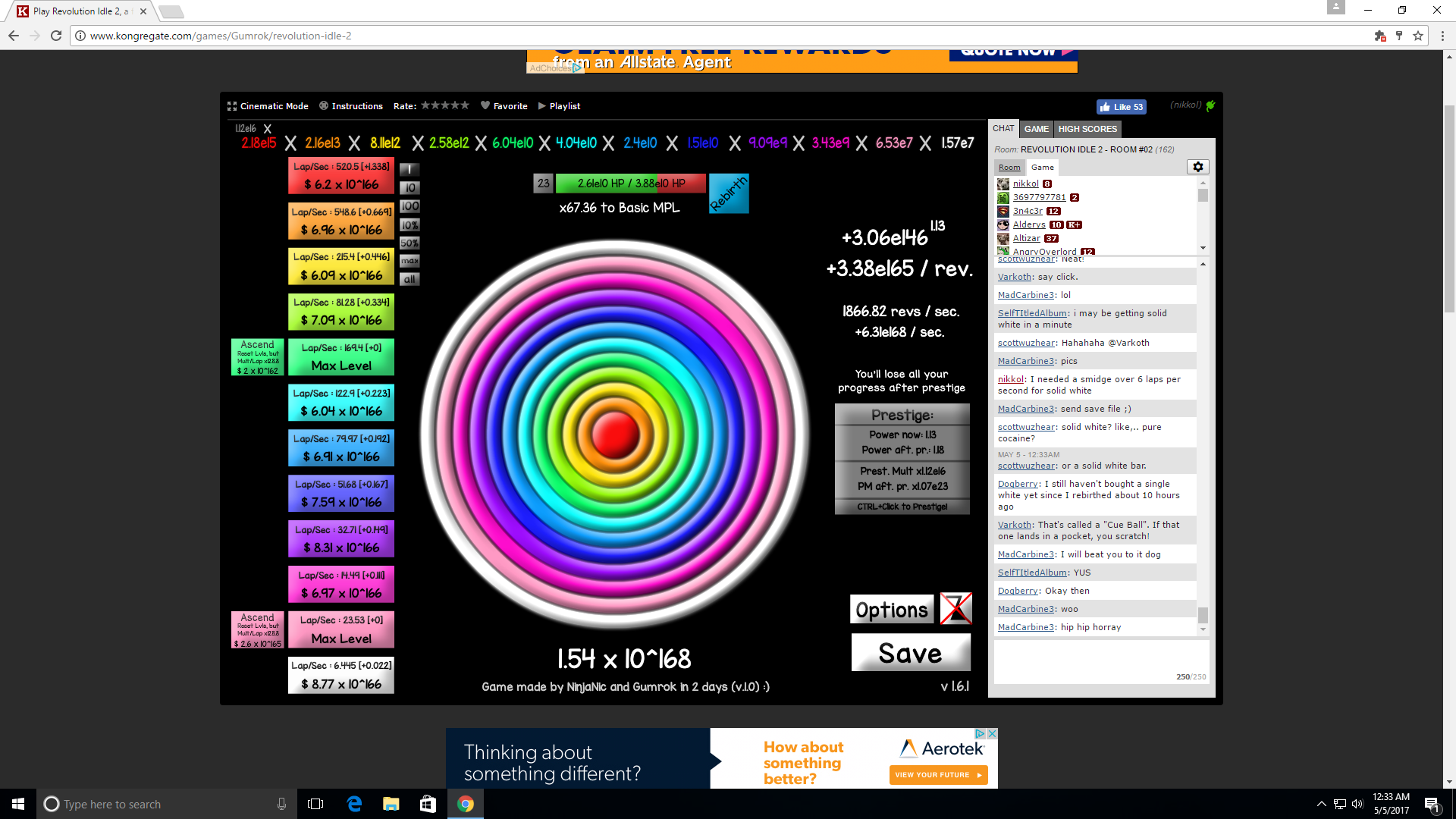This screenshot has width=1456, height=819.
Task: Upgrade the magenta circle $6.97 x 10^166
Action: pyautogui.click(x=341, y=585)
